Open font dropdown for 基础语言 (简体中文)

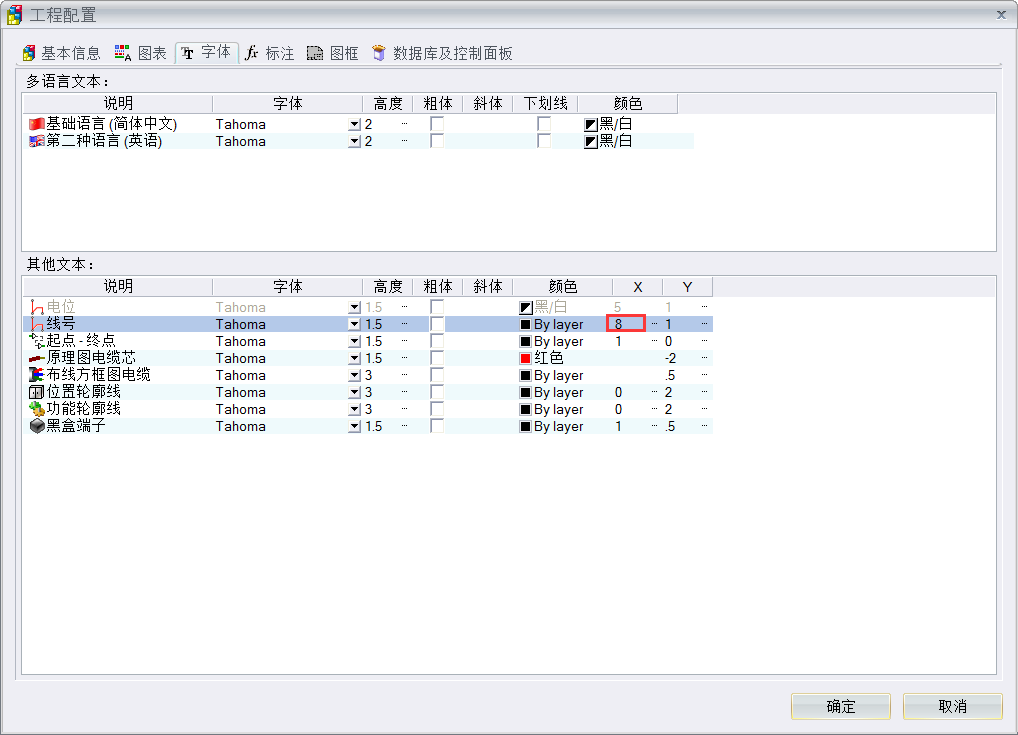tap(354, 124)
